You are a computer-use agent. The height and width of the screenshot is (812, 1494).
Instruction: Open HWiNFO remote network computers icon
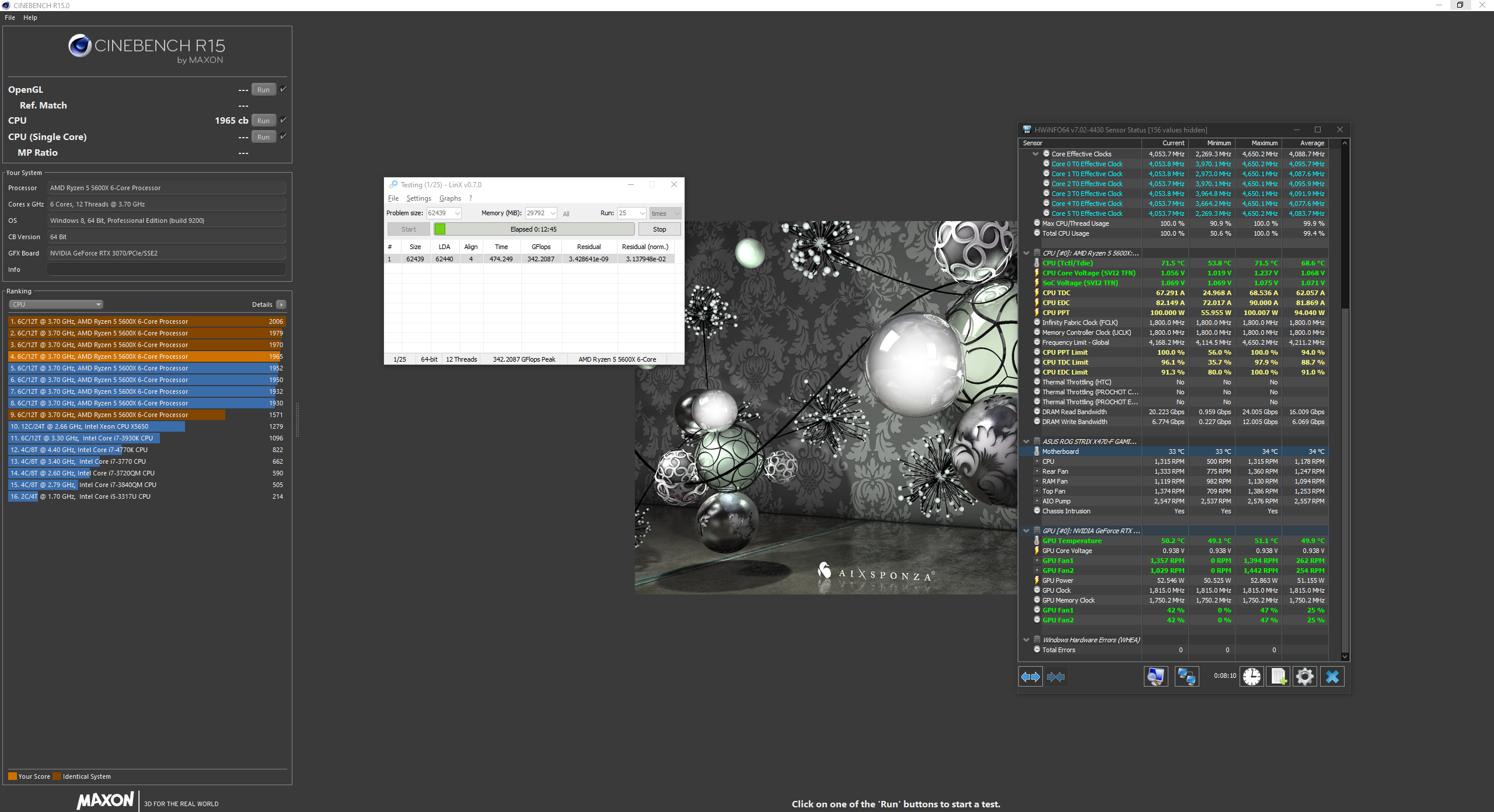(1186, 677)
